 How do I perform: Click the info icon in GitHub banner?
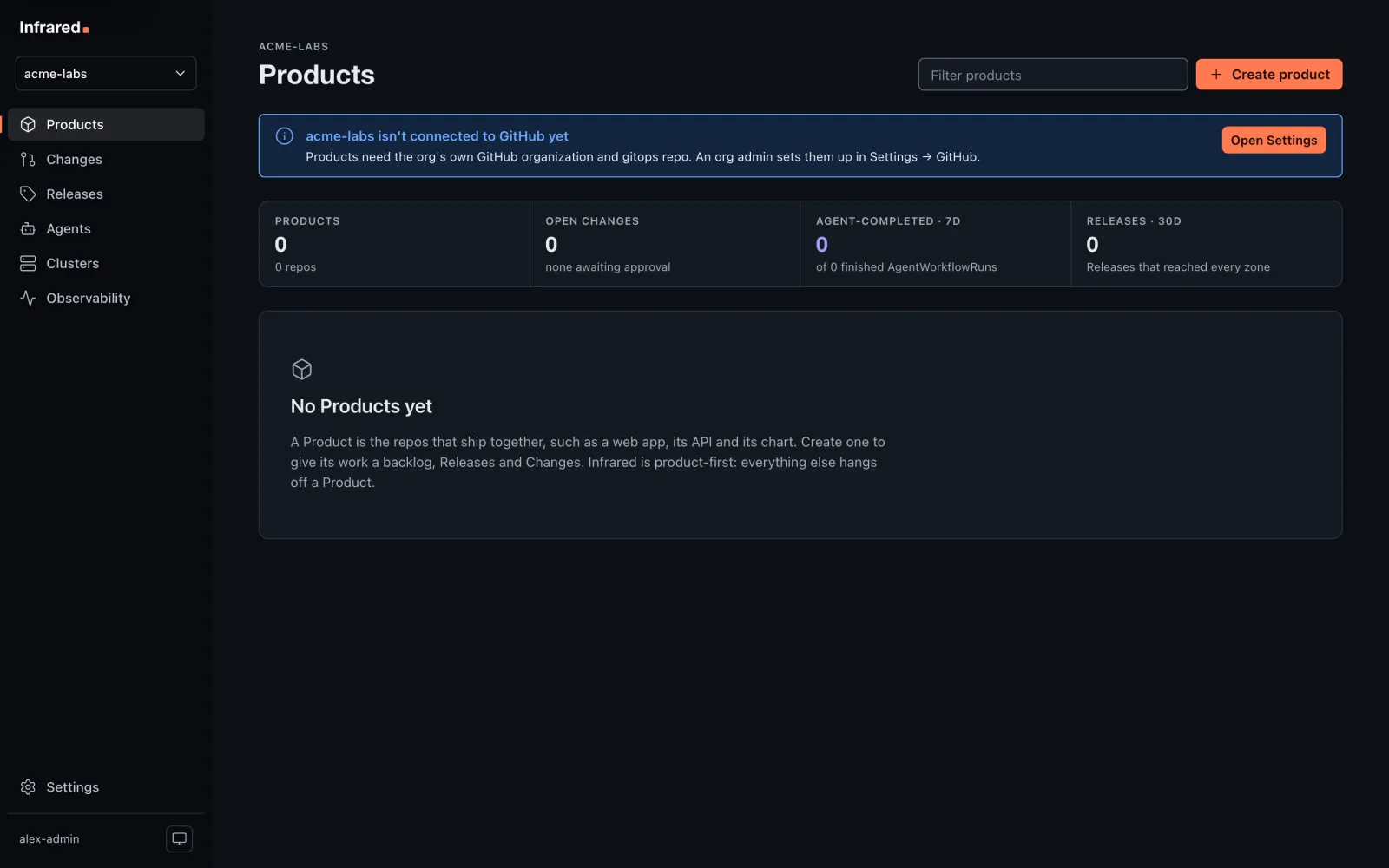(284, 136)
